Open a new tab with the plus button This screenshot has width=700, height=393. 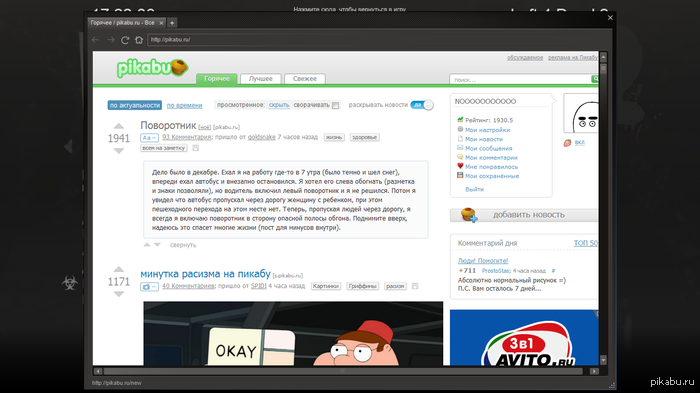point(172,23)
